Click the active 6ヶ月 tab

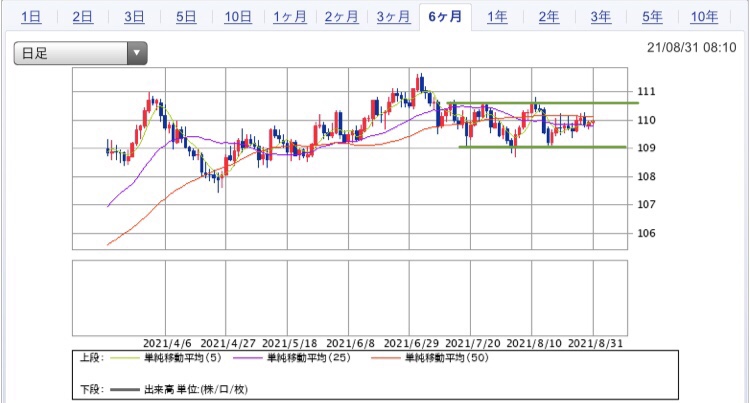[x=445, y=17]
